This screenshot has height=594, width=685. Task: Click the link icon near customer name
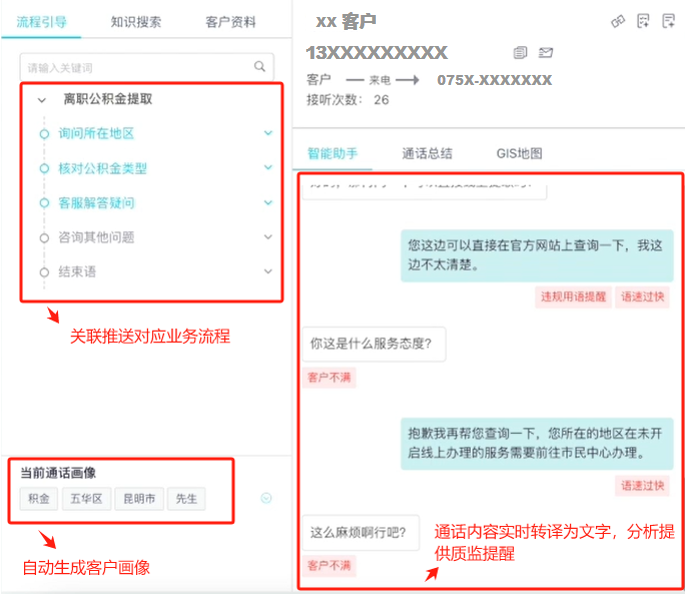click(x=618, y=21)
